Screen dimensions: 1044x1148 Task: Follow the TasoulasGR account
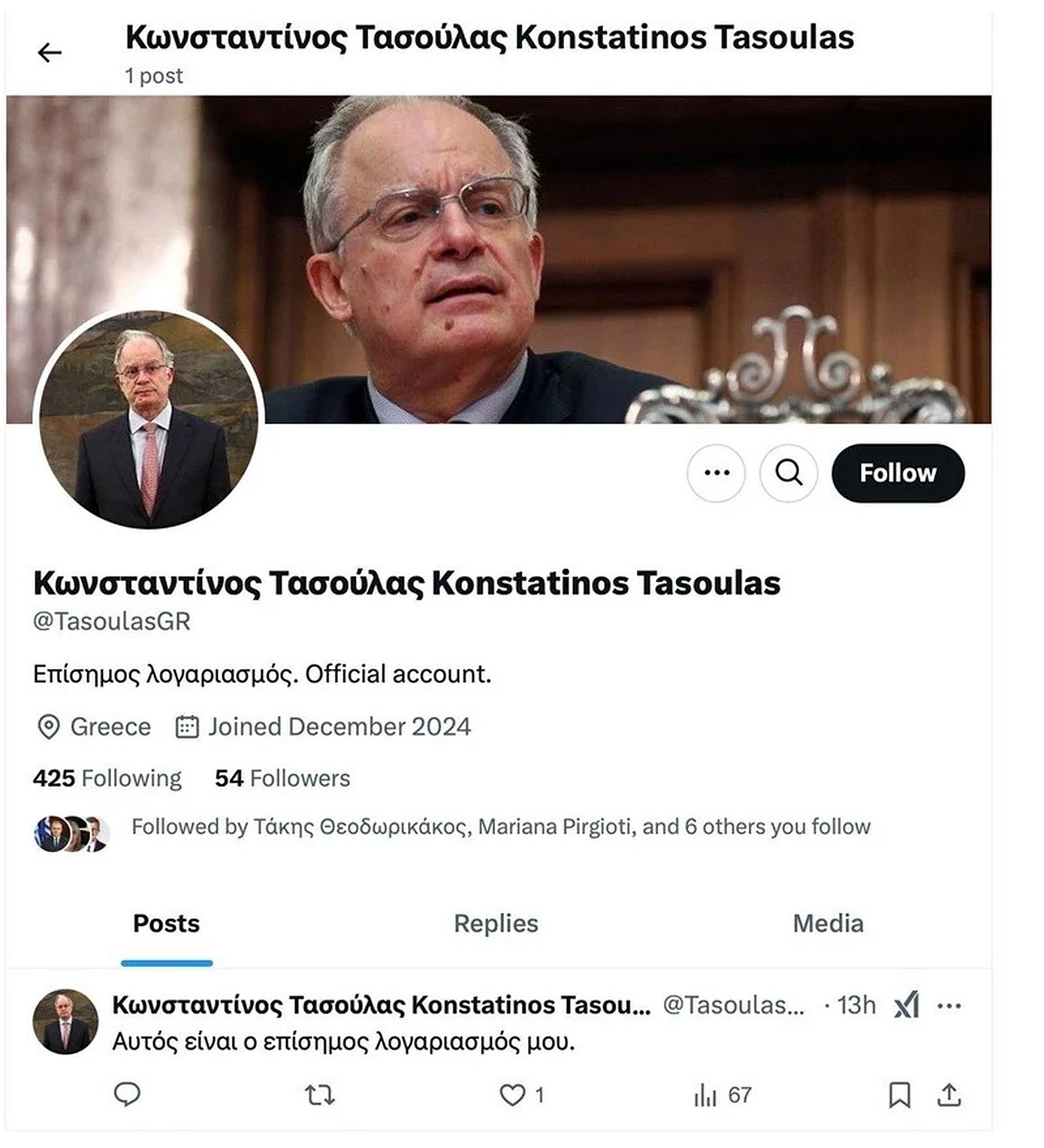click(898, 473)
